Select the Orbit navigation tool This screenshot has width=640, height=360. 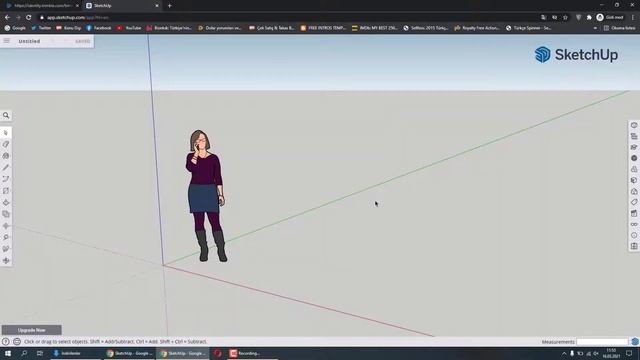[x=6, y=260]
